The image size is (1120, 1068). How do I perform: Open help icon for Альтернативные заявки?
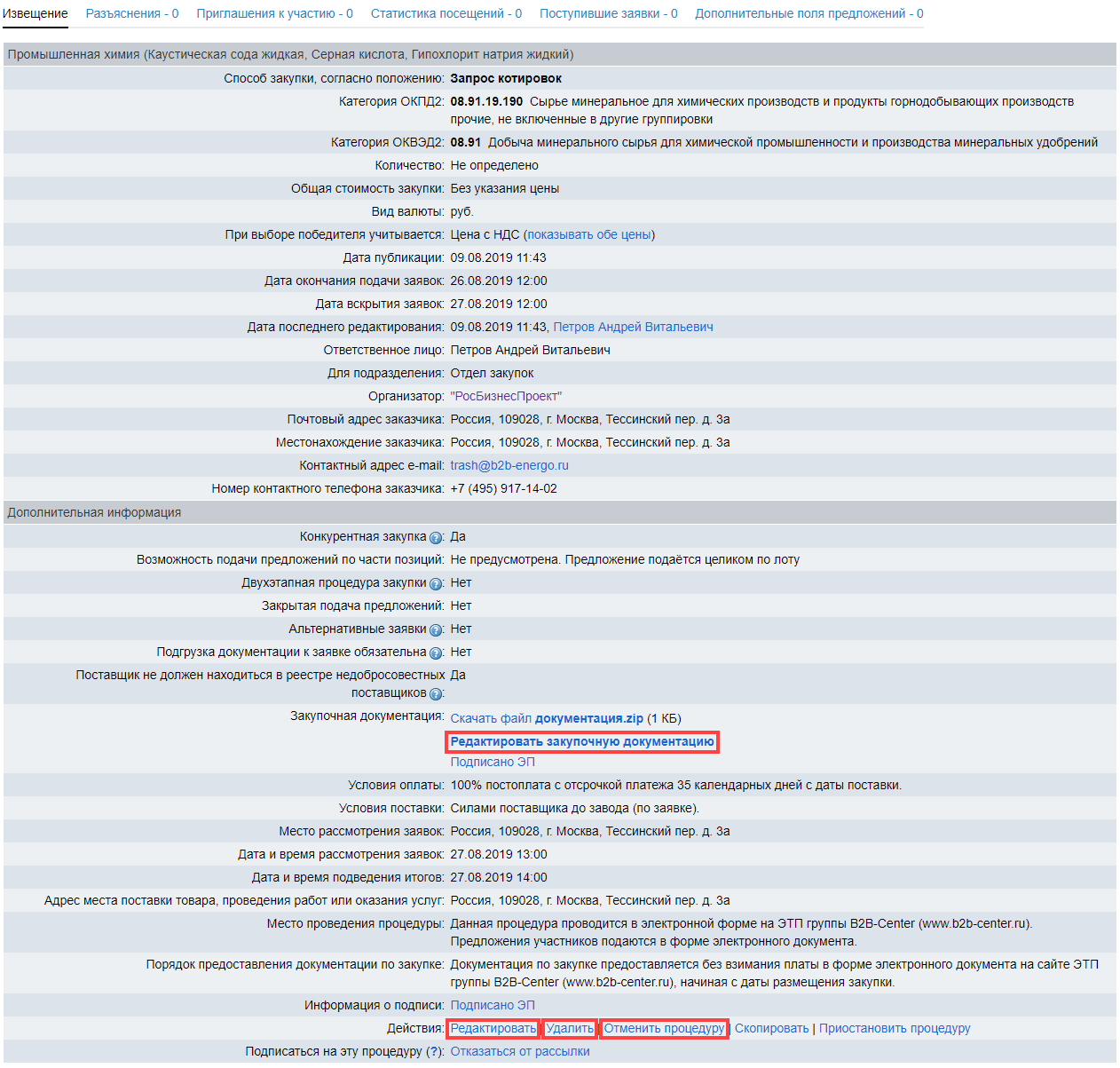[436, 630]
